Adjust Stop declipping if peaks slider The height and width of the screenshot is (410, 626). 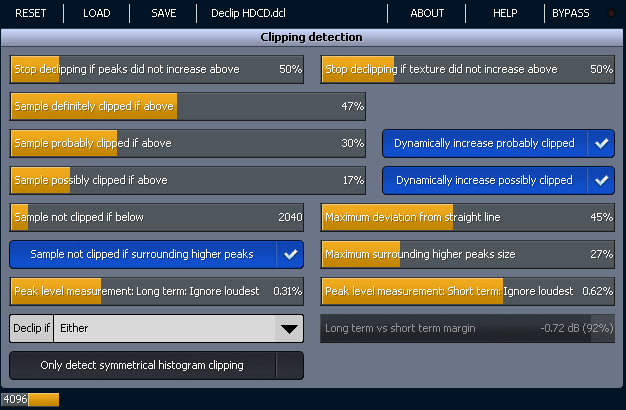click(x=156, y=69)
